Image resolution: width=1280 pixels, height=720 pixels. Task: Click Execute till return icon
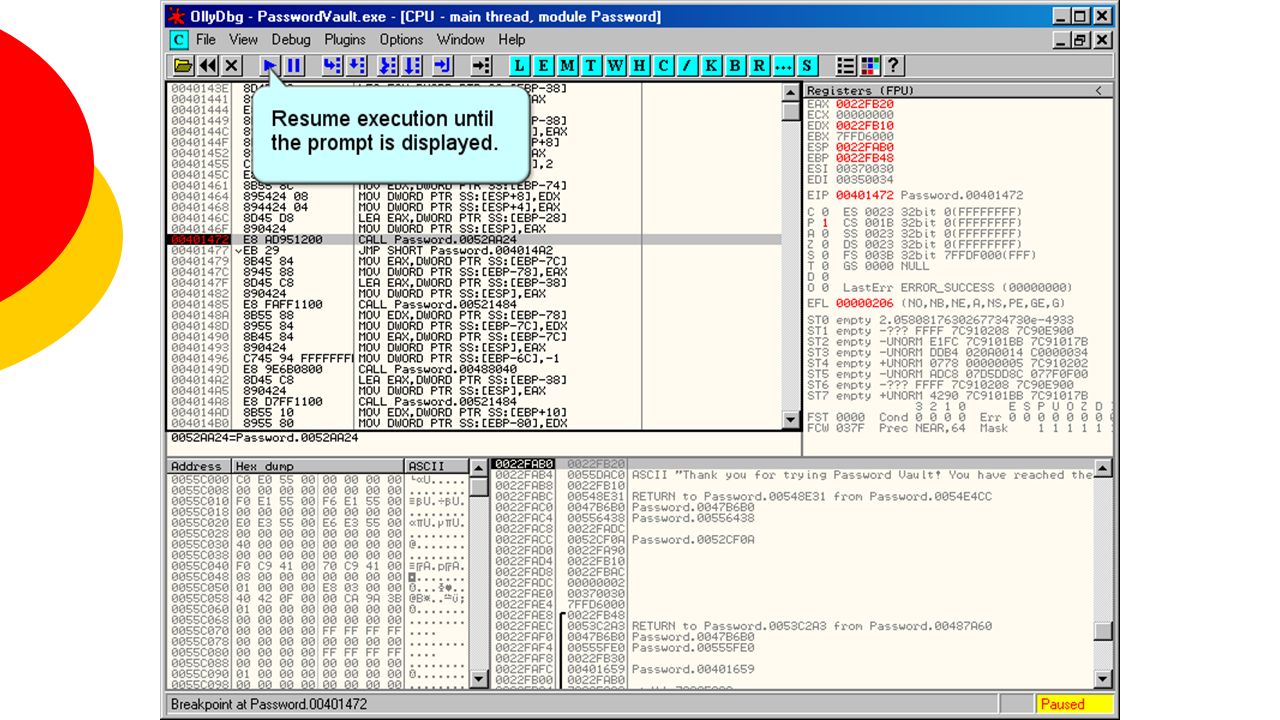click(444, 66)
